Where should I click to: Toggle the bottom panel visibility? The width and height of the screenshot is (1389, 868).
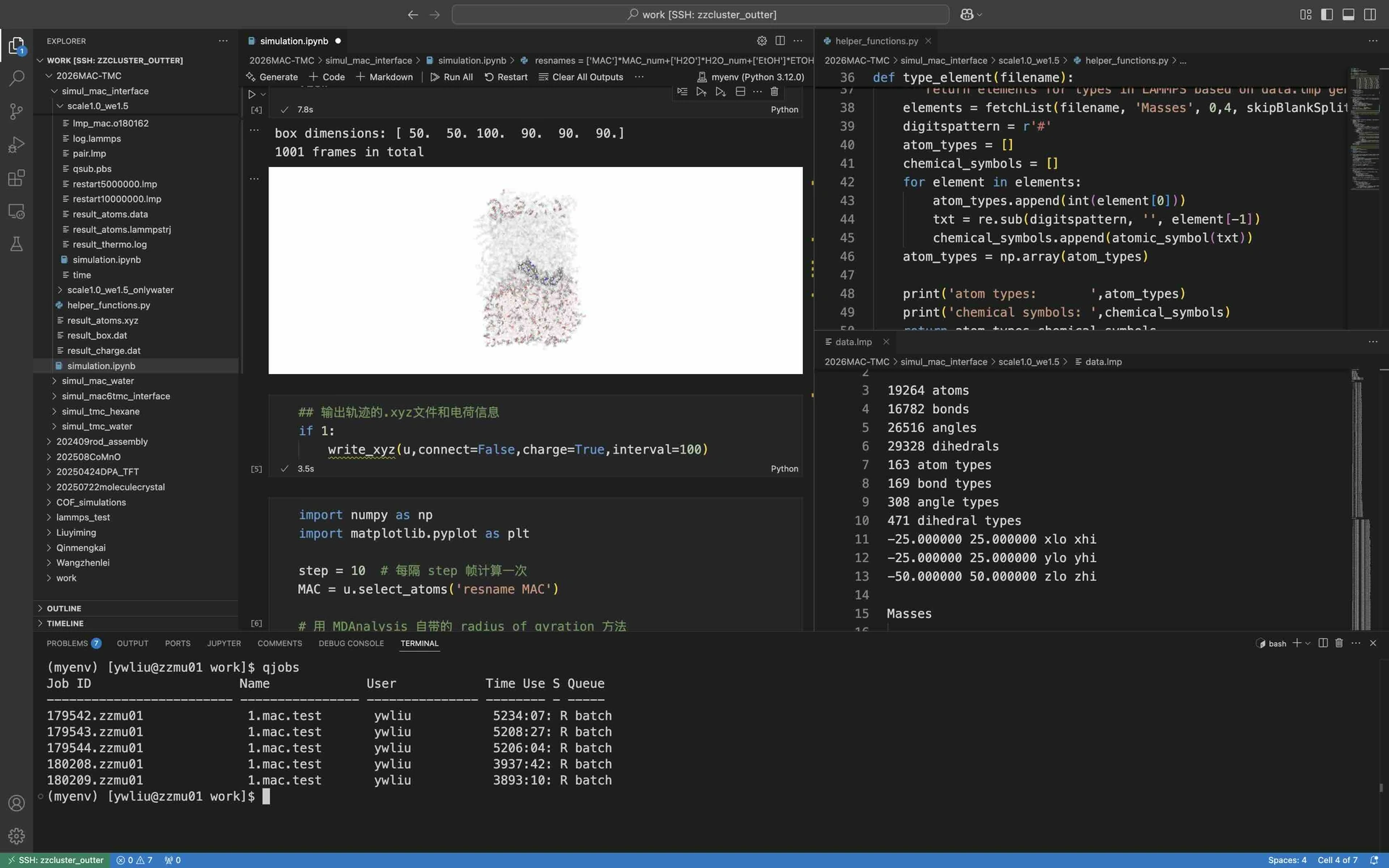click(1348, 14)
